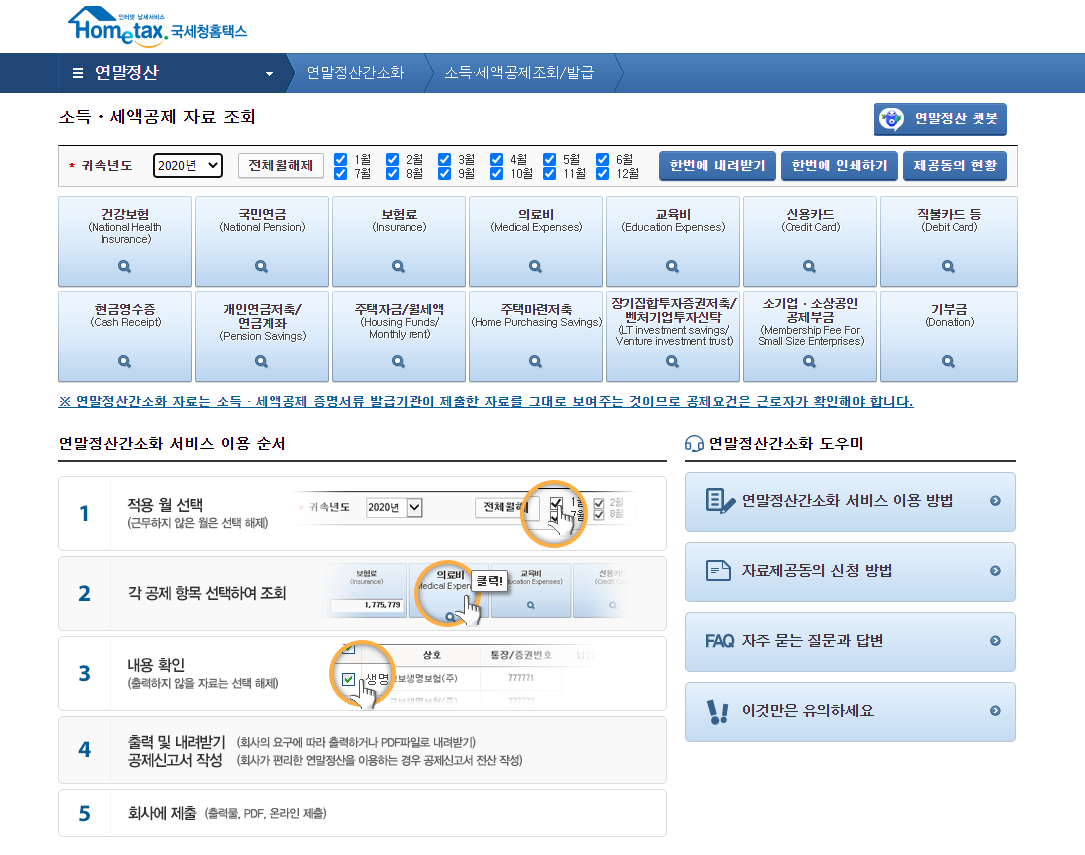The width and height of the screenshot is (1085, 855).
Task: Toggle the 12월 checkbox
Action: (603, 173)
